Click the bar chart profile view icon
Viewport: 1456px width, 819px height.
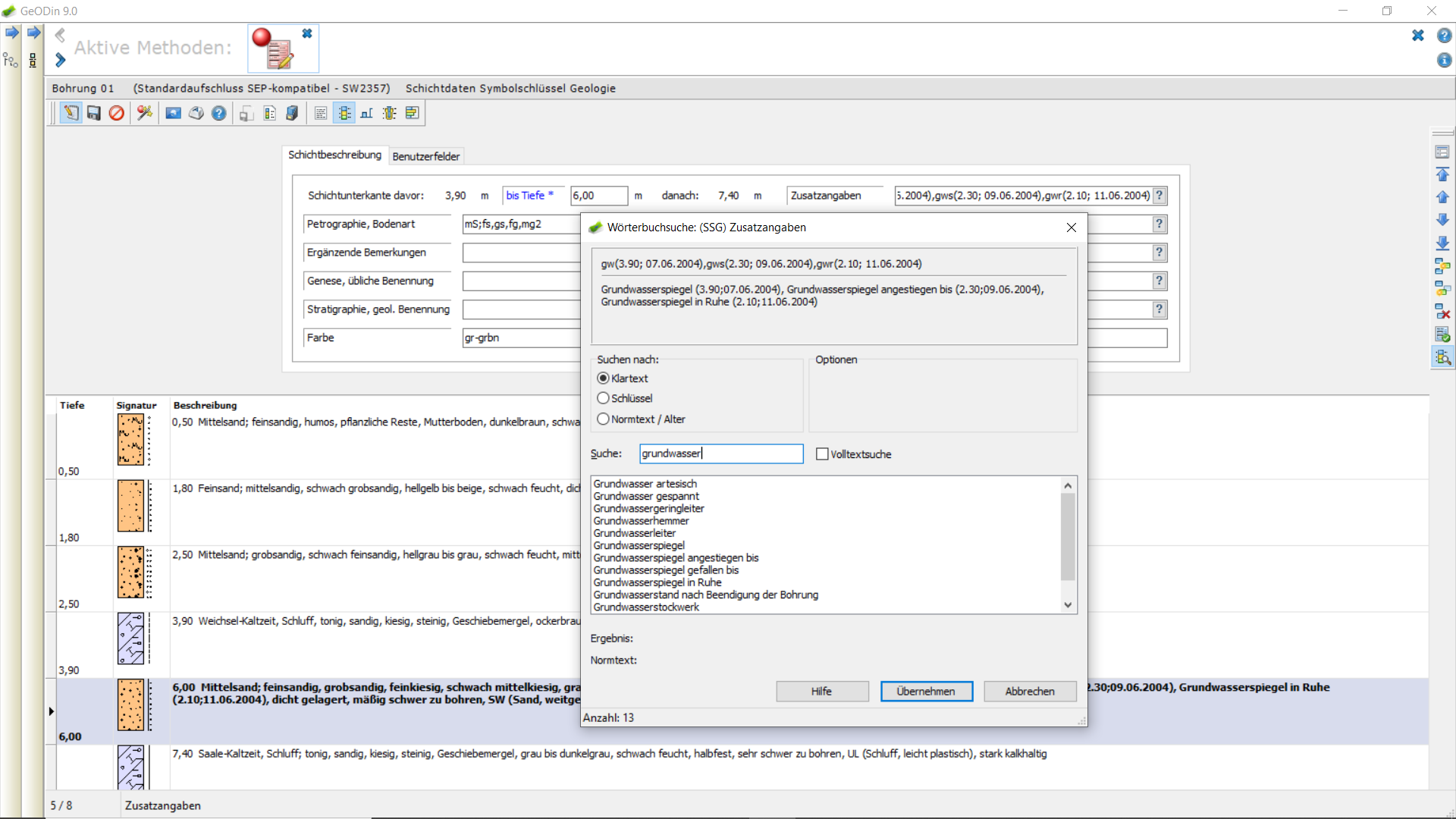click(x=367, y=113)
